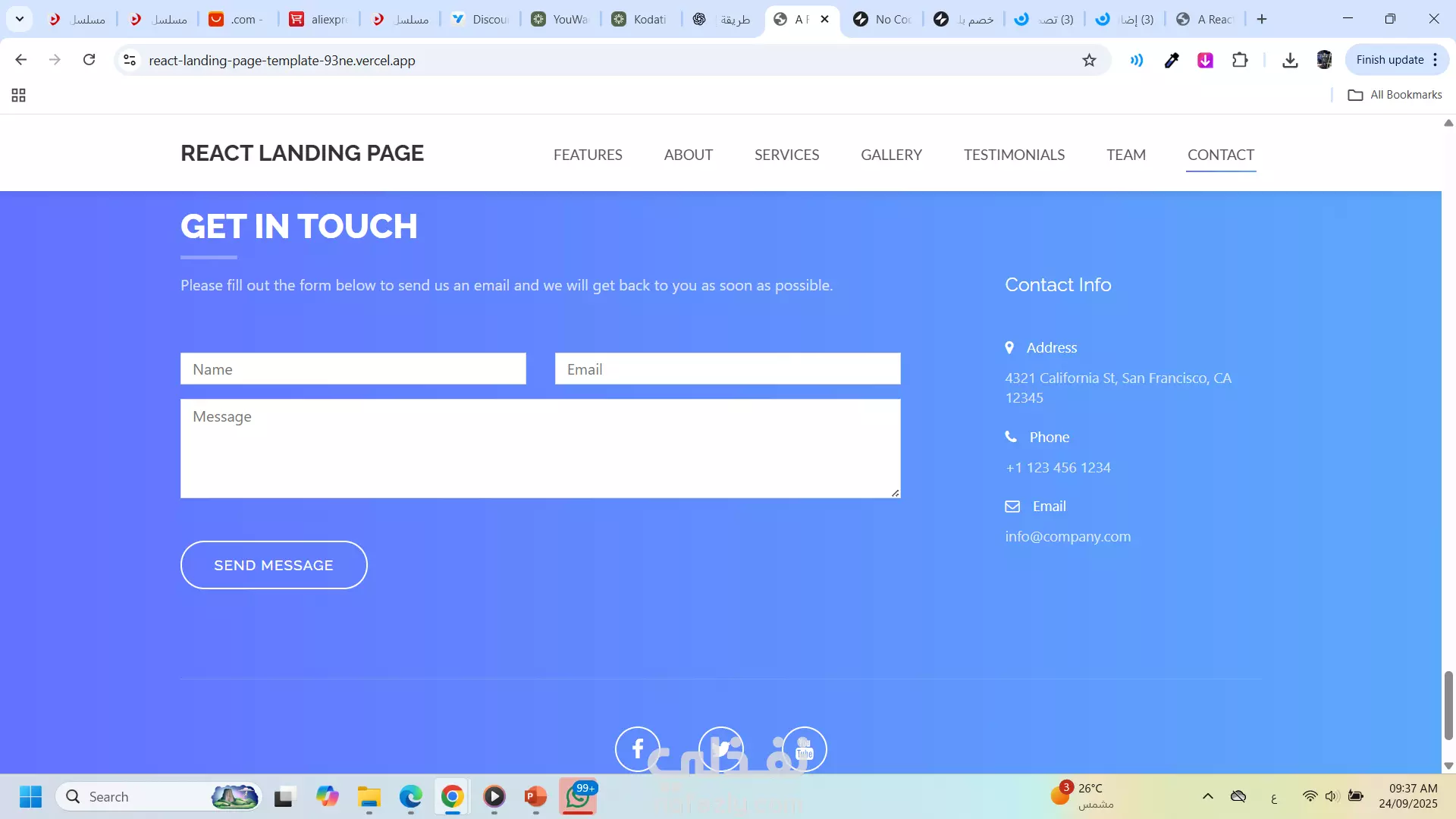Focus the Name input field

[x=353, y=369]
